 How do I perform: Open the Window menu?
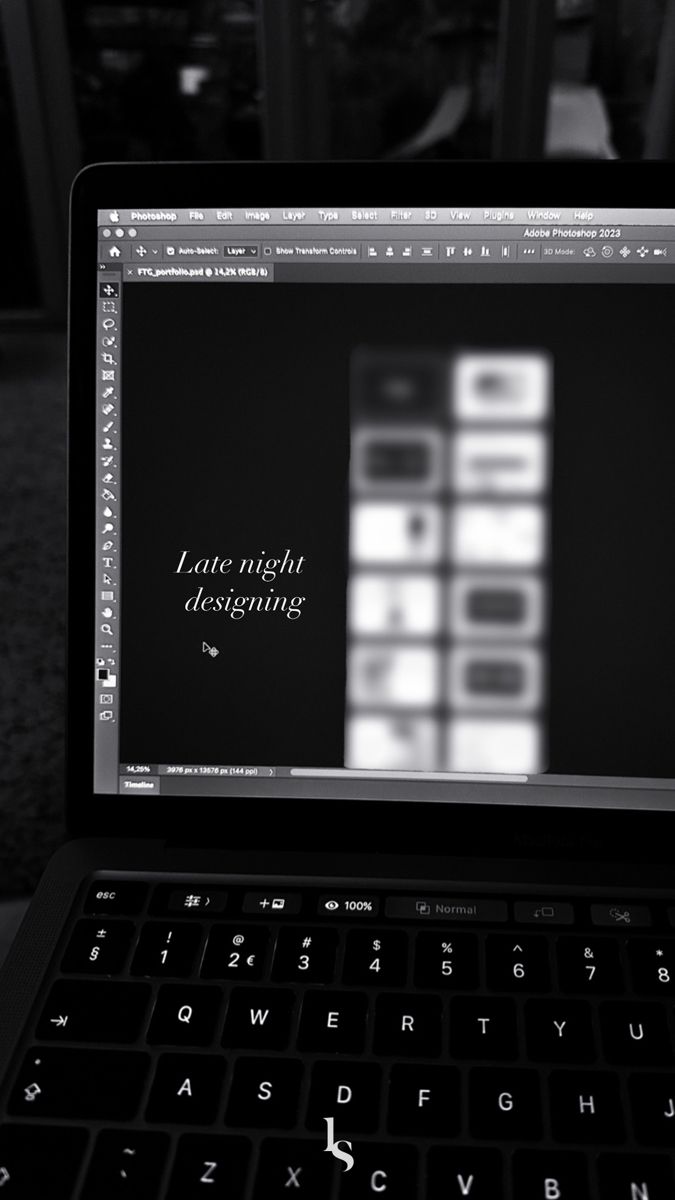pos(544,216)
